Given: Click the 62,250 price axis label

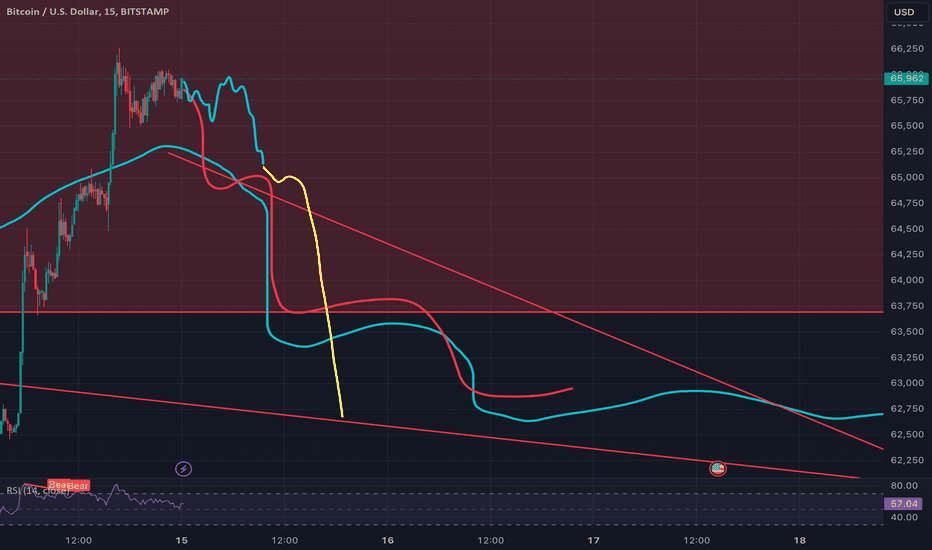Looking at the screenshot, I should [906, 460].
